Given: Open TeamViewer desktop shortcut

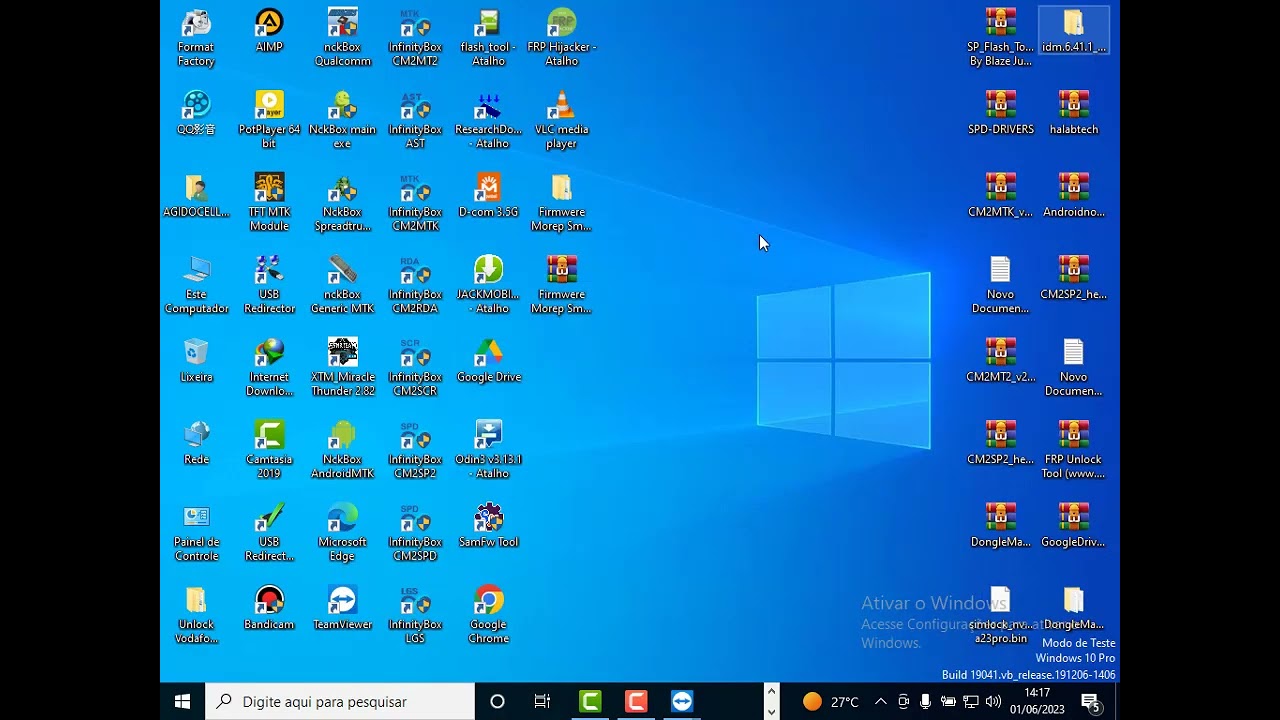Looking at the screenshot, I should [x=342, y=608].
